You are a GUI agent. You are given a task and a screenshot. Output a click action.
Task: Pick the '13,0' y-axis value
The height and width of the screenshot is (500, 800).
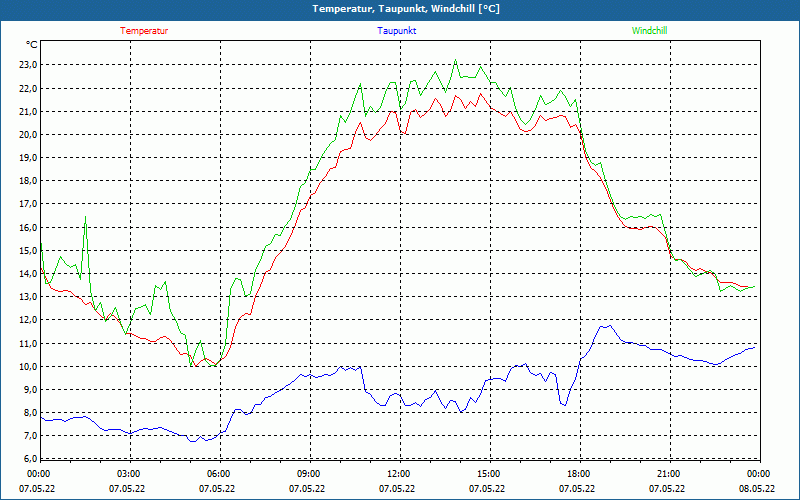pyautogui.click(x=28, y=297)
